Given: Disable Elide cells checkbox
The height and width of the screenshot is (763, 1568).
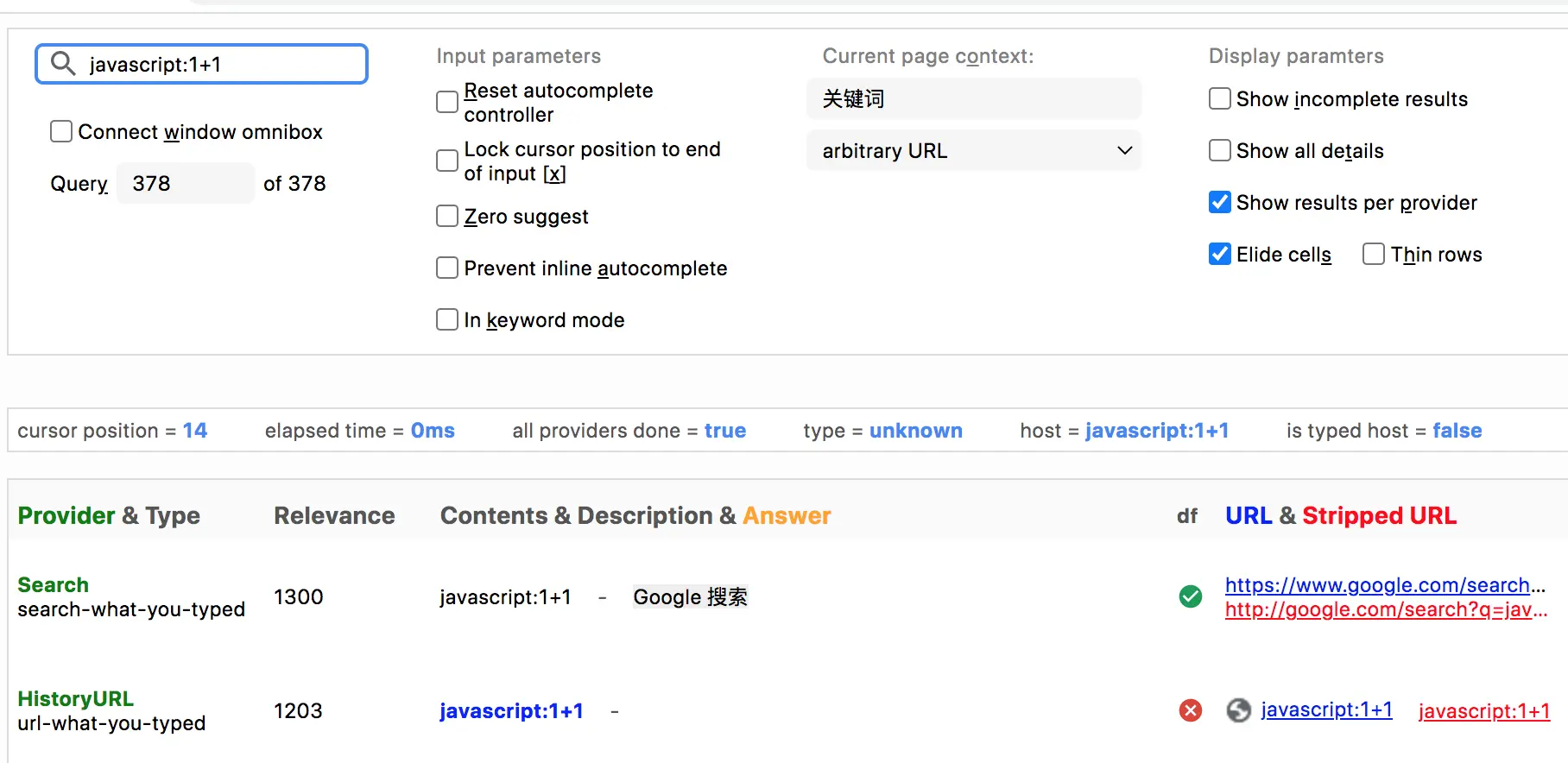Looking at the screenshot, I should 1220,254.
